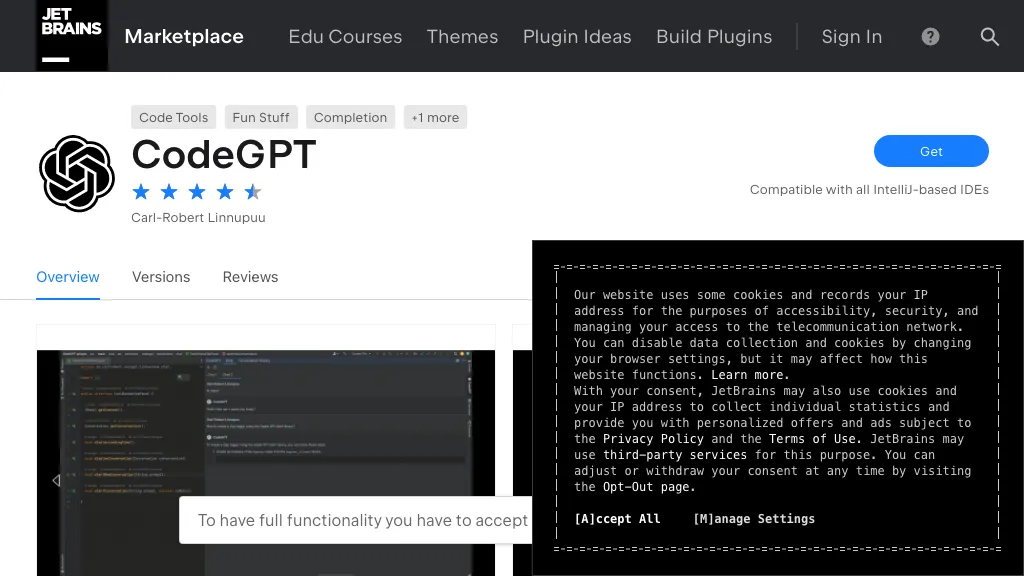Image resolution: width=1024 pixels, height=576 pixels.
Task: Click the JetBrains logo
Action: [71, 35]
